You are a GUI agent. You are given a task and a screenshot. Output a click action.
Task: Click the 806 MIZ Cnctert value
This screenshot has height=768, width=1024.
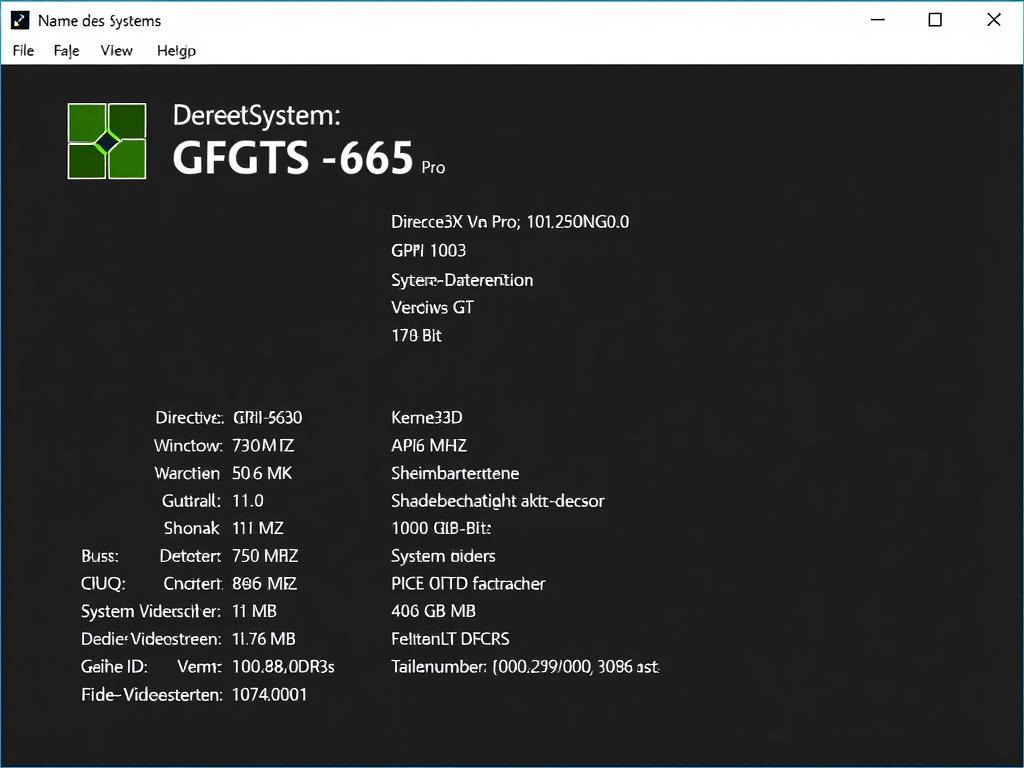click(x=264, y=583)
